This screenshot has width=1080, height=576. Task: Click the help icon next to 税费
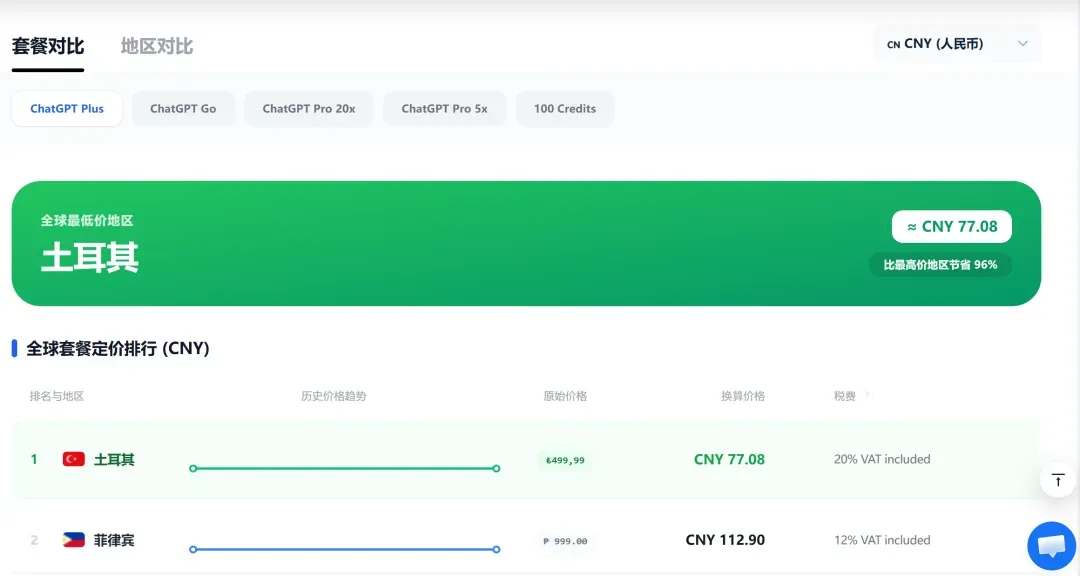[867, 394]
